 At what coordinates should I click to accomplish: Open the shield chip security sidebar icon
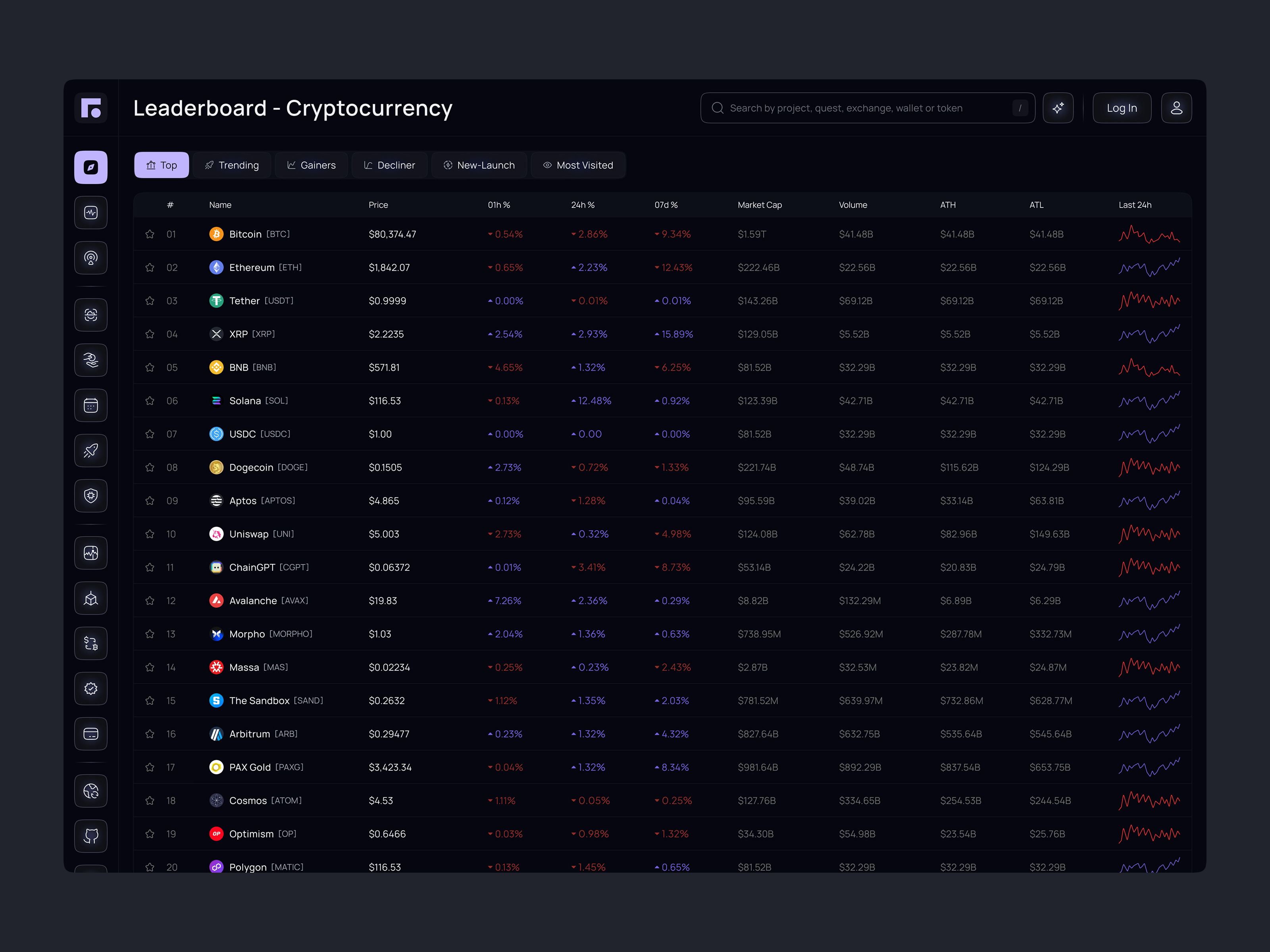click(91, 495)
